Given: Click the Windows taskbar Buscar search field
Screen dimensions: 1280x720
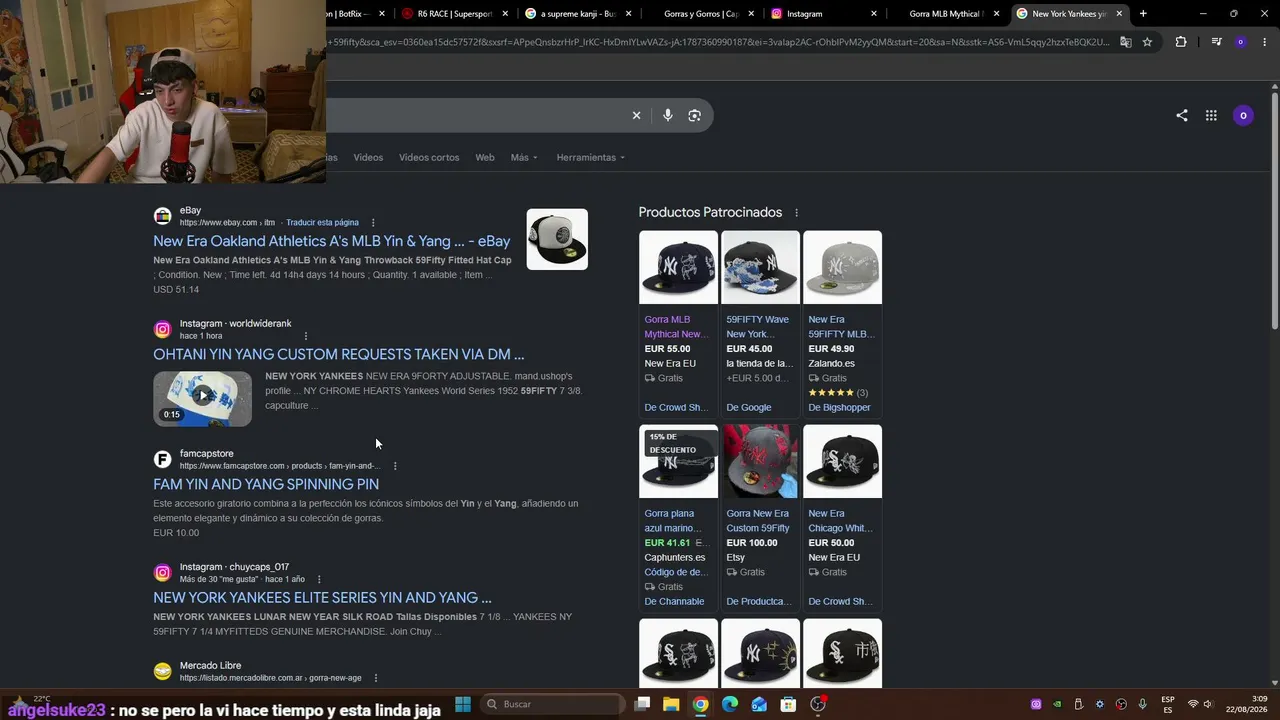Looking at the screenshot, I should click(551, 704).
